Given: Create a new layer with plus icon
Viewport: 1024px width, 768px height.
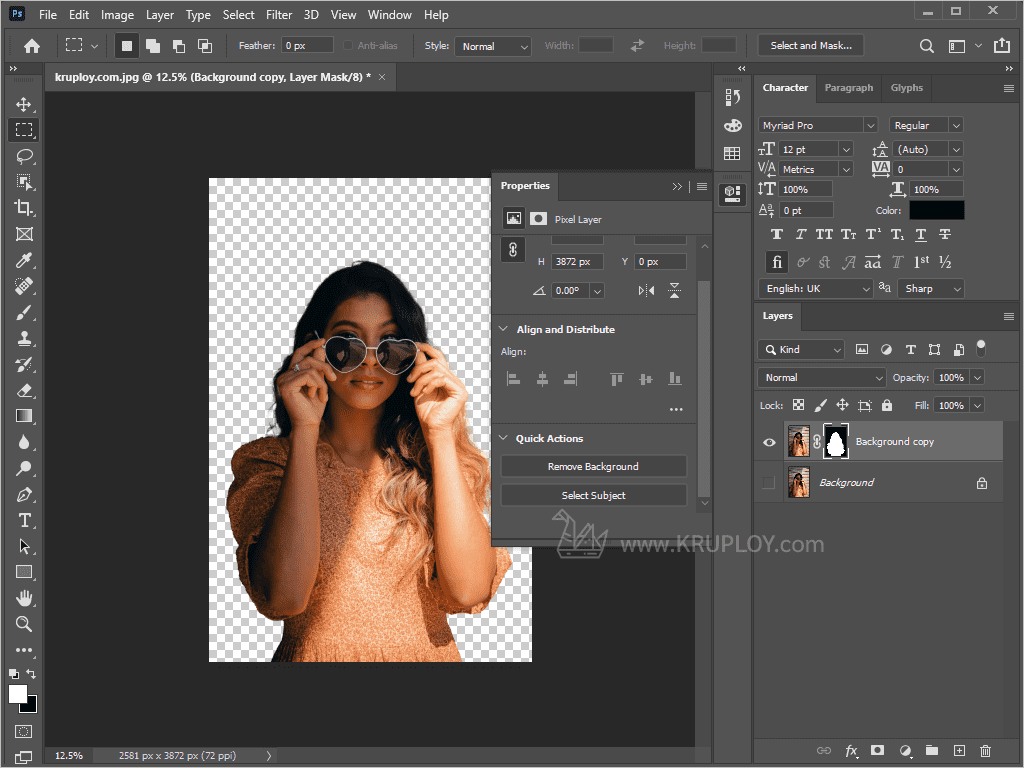Looking at the screenshot, I should [959, 751].
